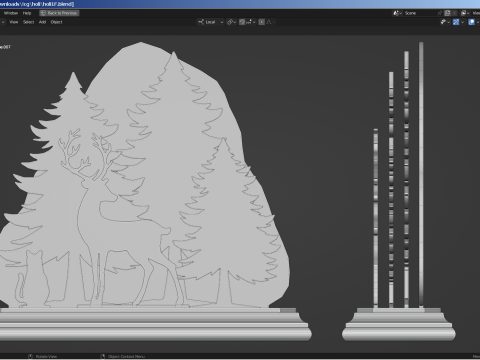
Task: Open the viewport Add menu
Action: coord(42,22)
